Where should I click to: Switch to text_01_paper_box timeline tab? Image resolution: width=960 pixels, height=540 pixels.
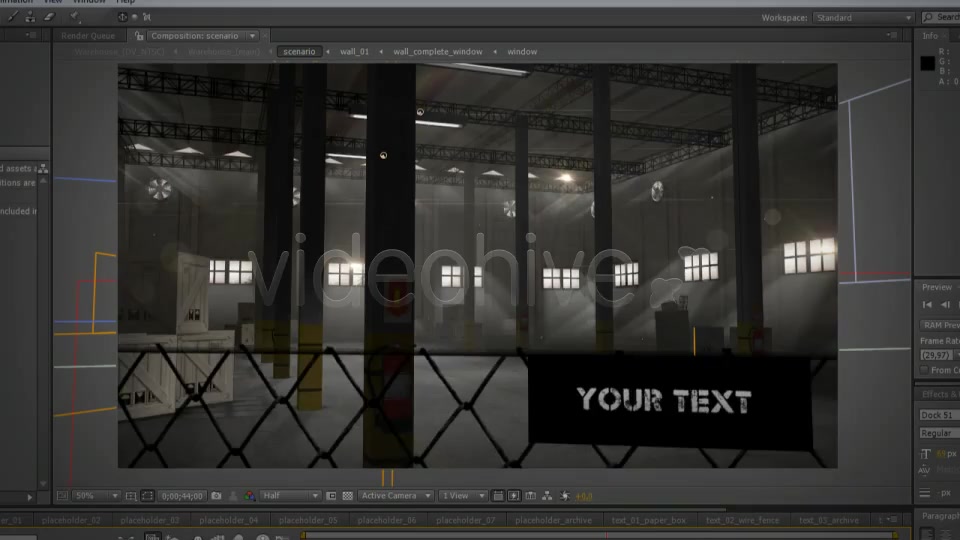pyautogui.click(x=648, y=520)
